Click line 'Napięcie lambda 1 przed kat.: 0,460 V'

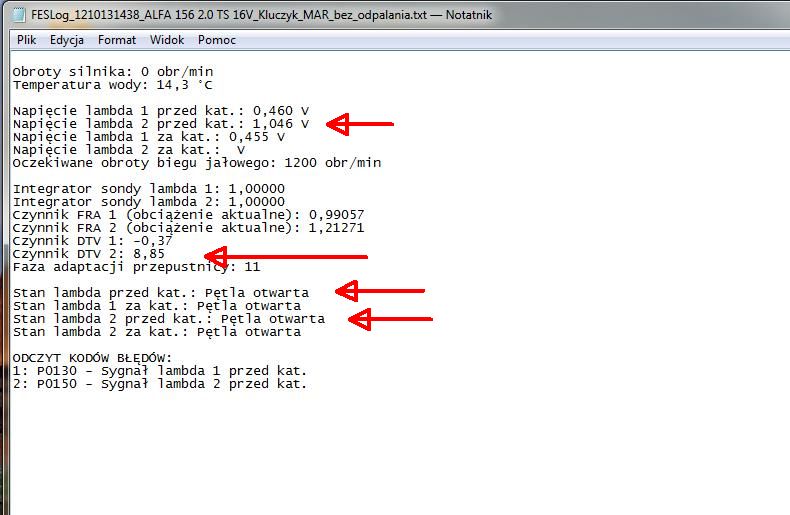pyautogui.click(x=161, y=111)
